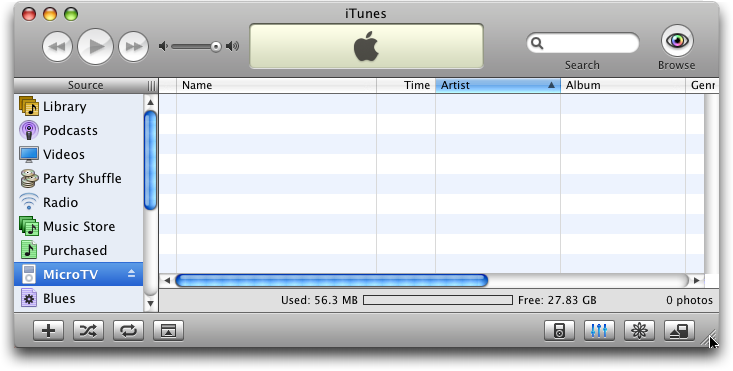Open the Library source
Image resolution: width=733 pixels, height=371 pixels.
[79, 107]
